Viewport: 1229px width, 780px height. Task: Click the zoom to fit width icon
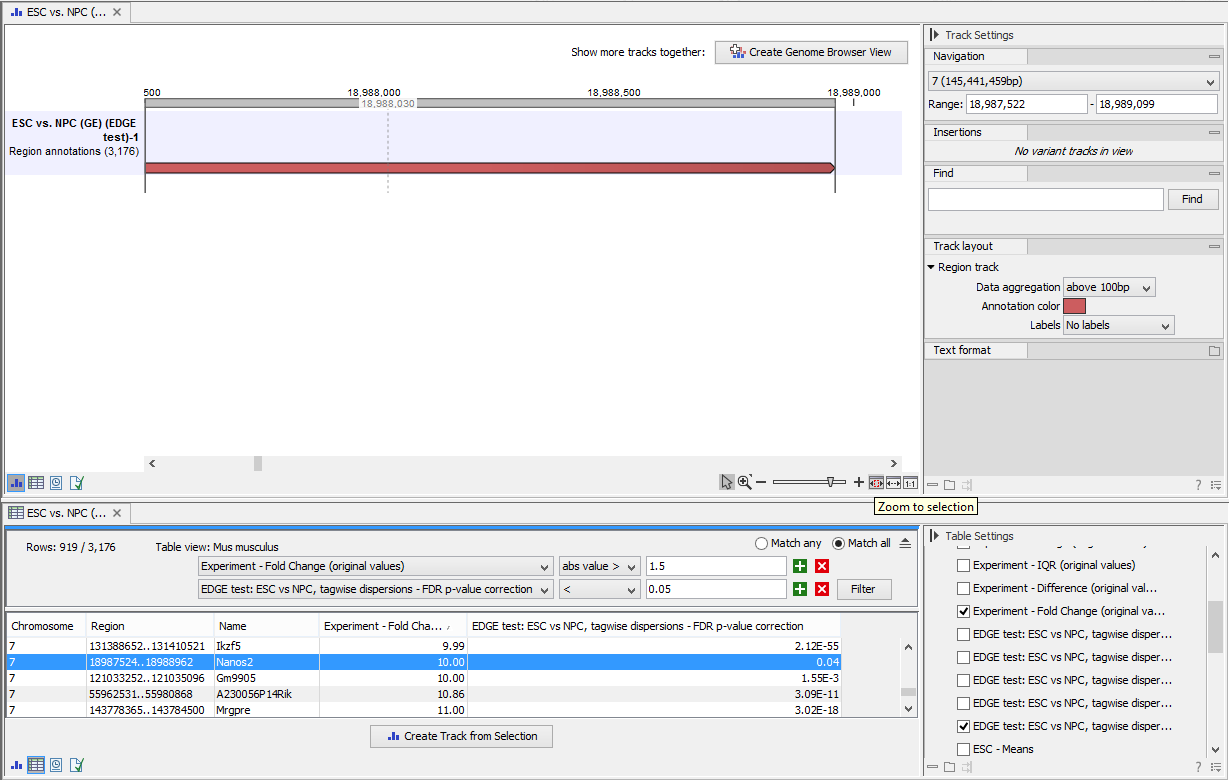[x=893, y=482]
